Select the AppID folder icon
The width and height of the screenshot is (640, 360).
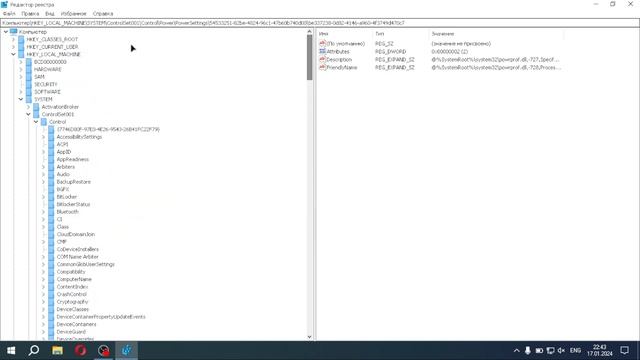tap(51, 152)
